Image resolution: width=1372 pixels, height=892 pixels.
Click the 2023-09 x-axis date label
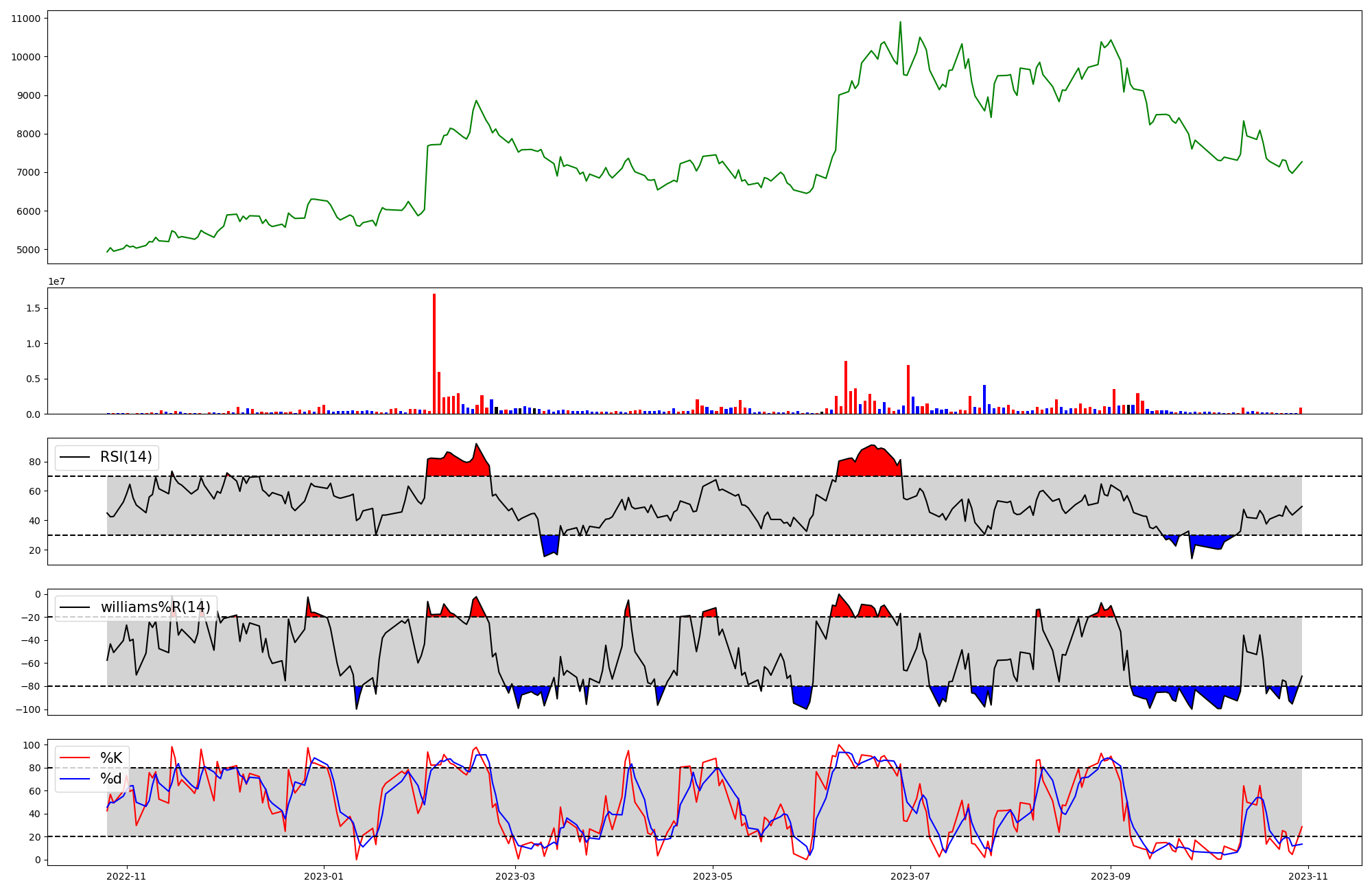point(1110,876)
